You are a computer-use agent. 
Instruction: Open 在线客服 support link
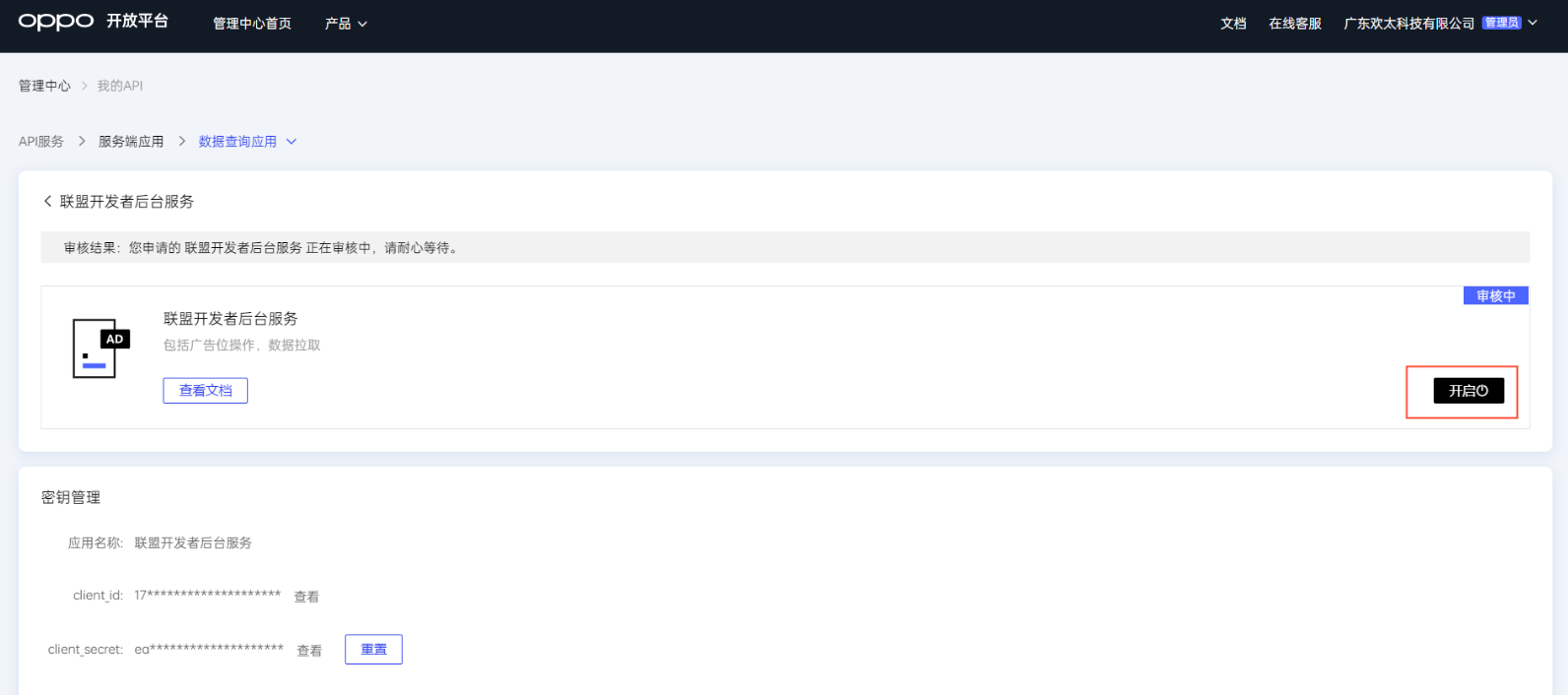tap(1294, 24)
